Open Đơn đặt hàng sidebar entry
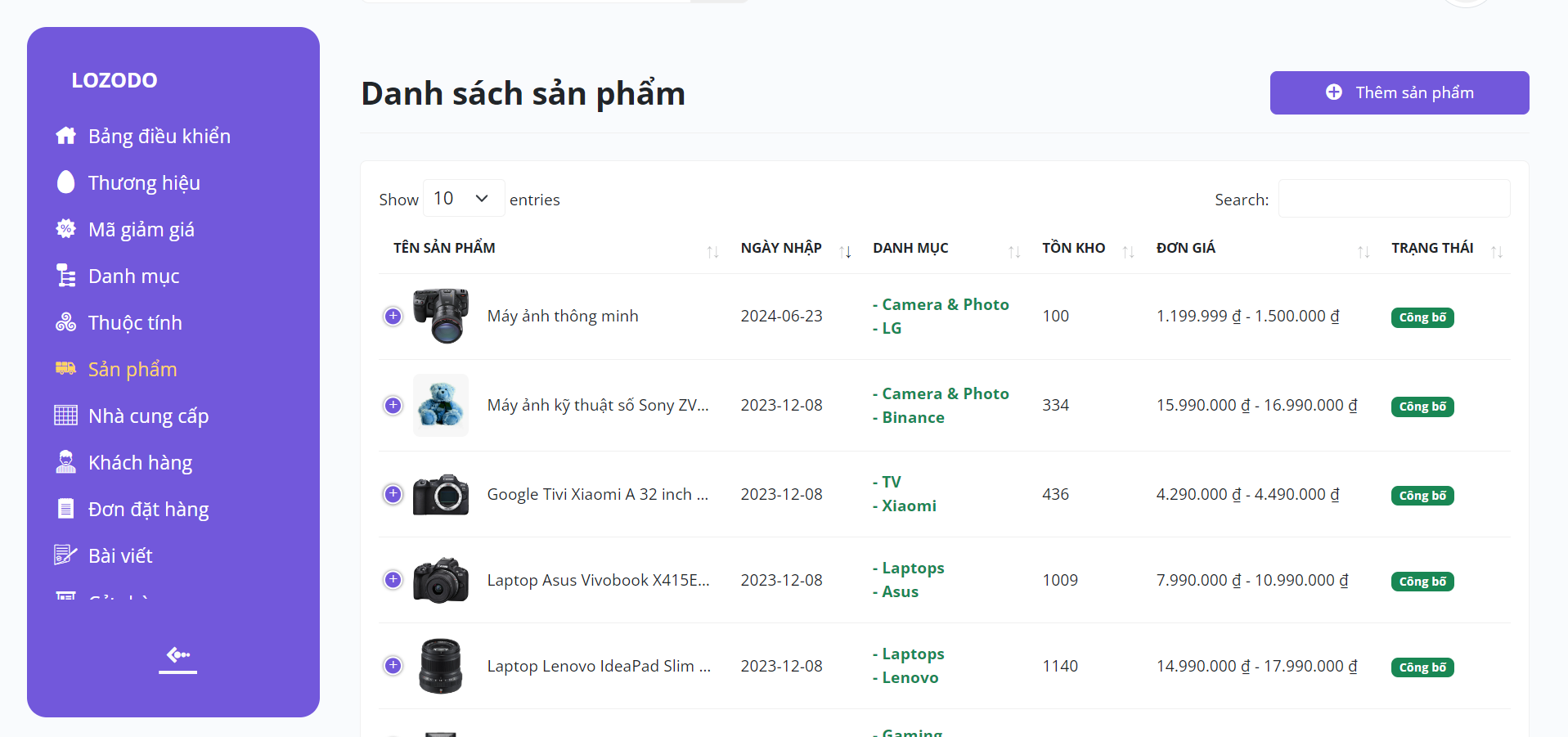 click(149, 510)
